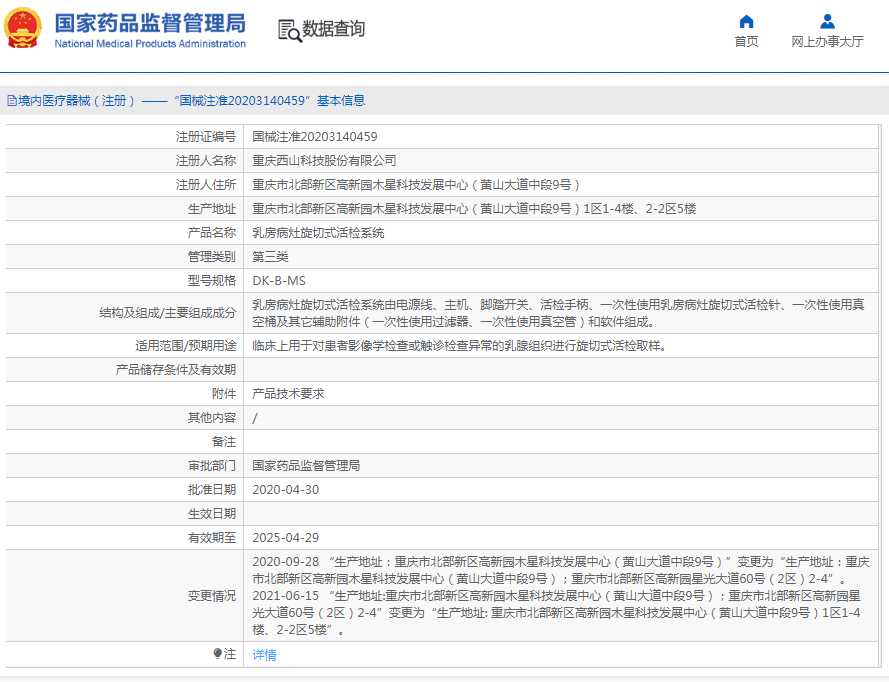Click the 生产地址 value with 1区1-4楼
Image resolution: width=889 pixels, height=682 pixels.
click(474, 209)
